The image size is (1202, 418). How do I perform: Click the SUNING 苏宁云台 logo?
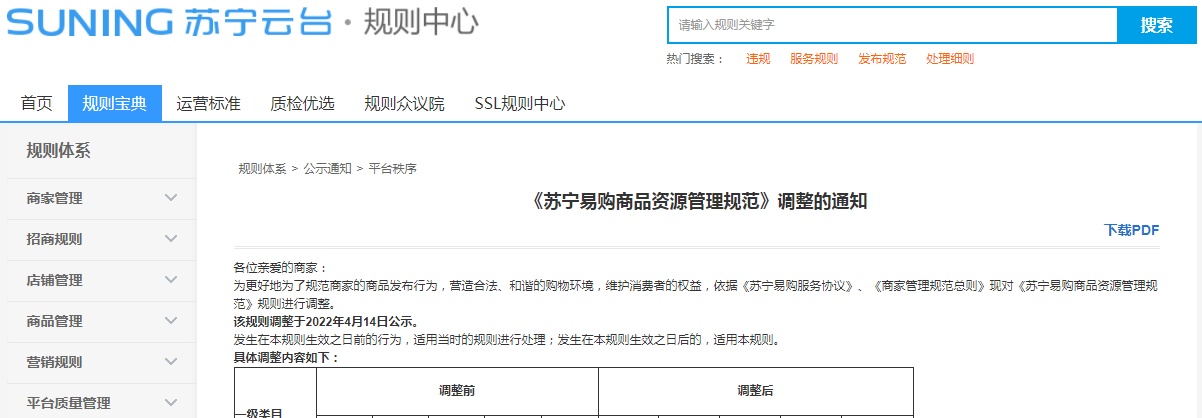click(168, 23)
